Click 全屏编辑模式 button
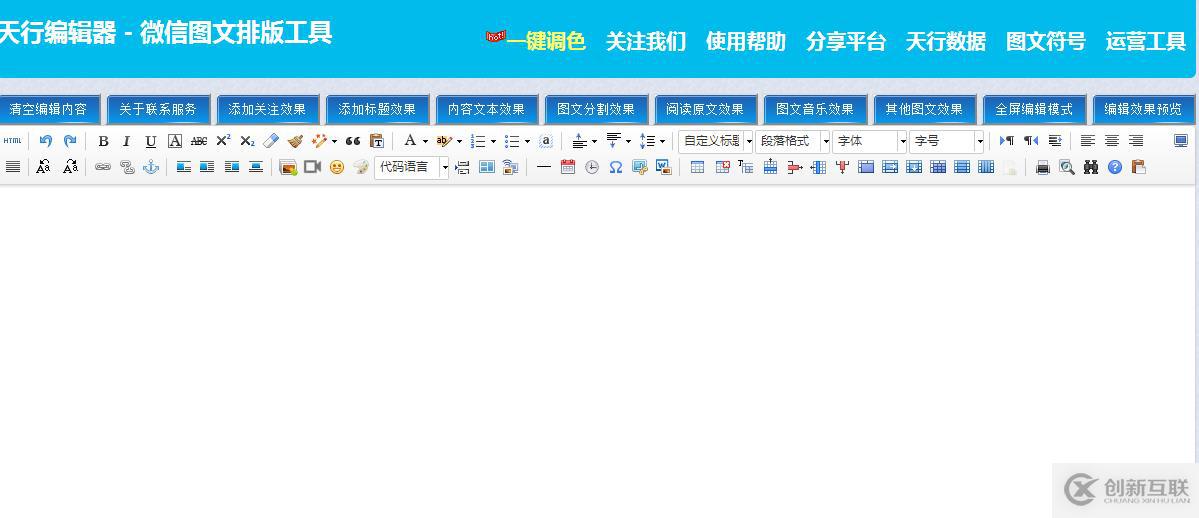 (x=1034, y=109)
